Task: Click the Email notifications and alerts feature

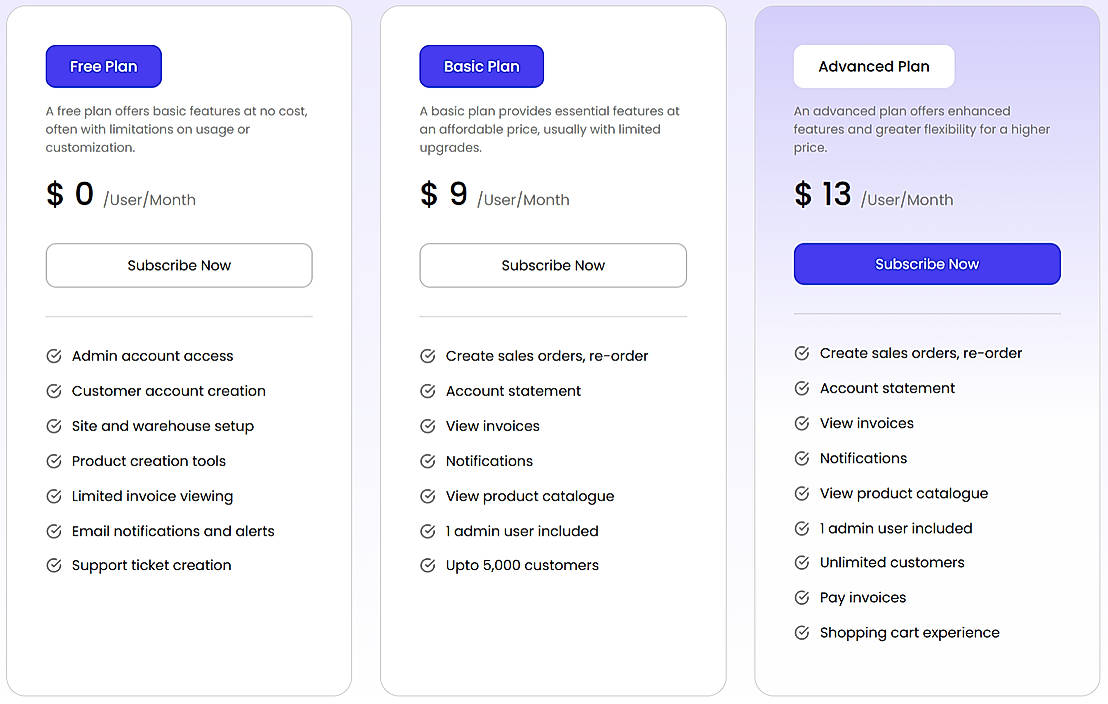Action: point(173,531)
